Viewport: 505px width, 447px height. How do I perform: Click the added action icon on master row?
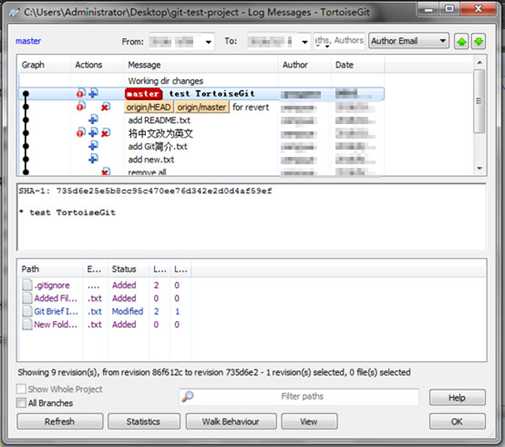pyautogui.click(x=93, y=93)
